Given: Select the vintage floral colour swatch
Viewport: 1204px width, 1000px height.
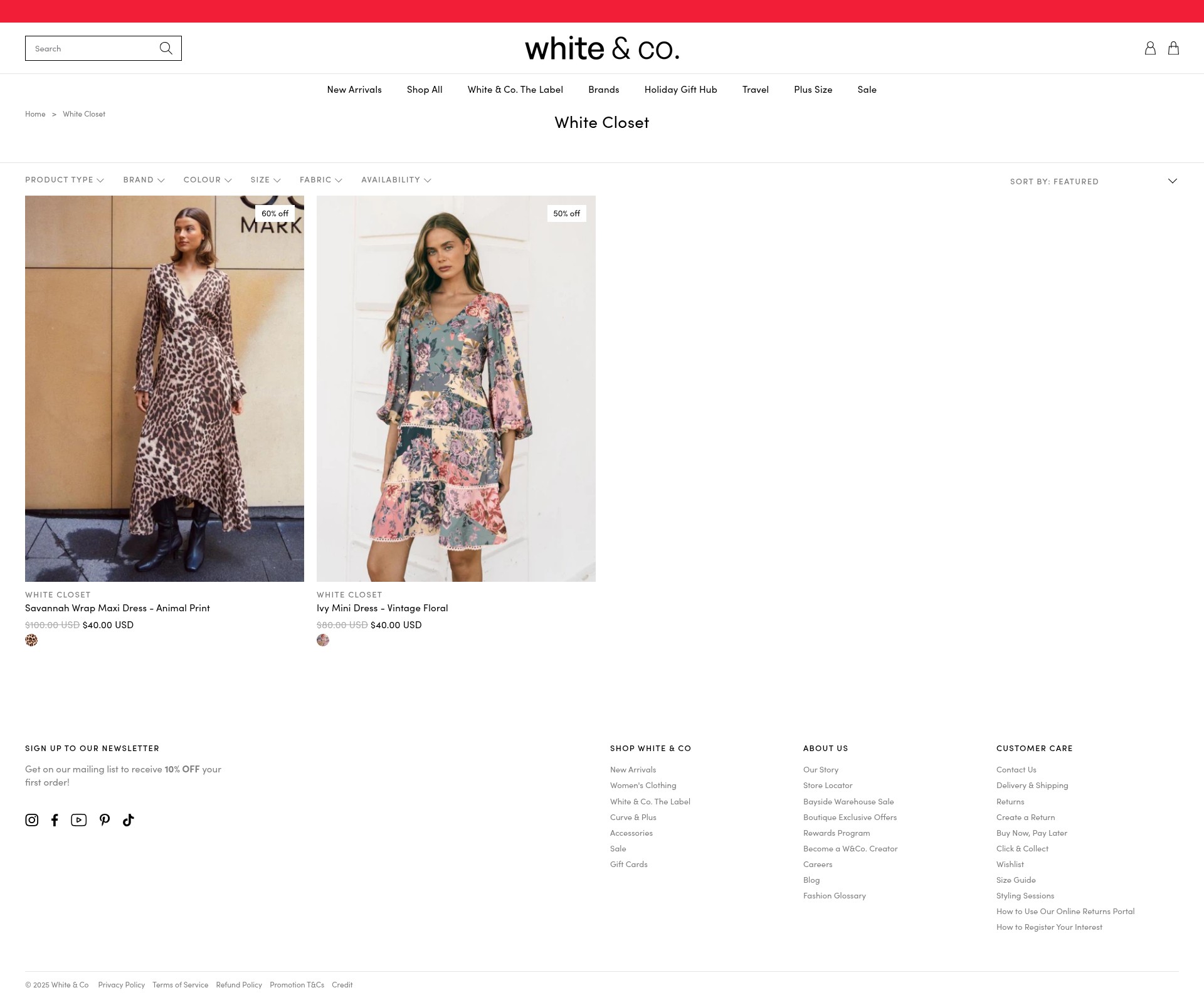Looking at the screenshot, I should pos(323,640).
